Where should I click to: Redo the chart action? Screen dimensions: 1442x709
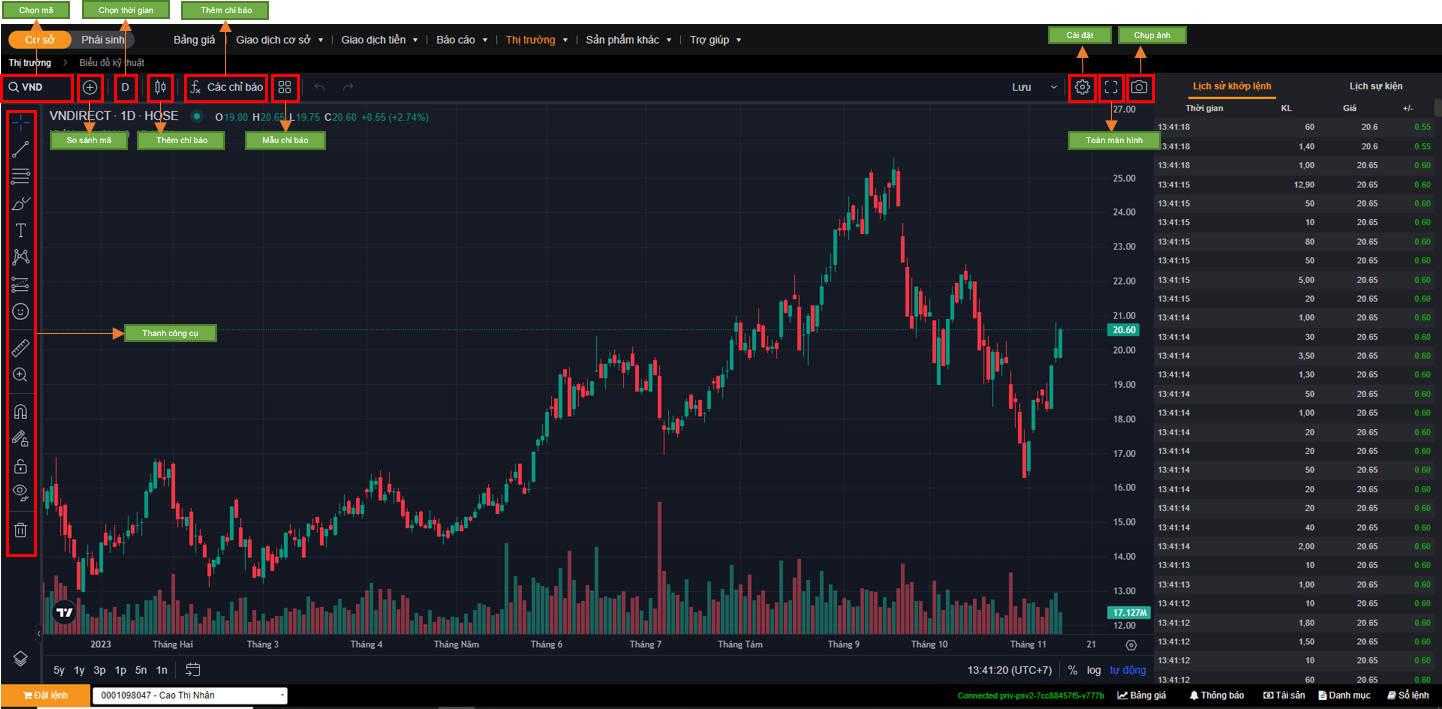(x=348, y=87)
